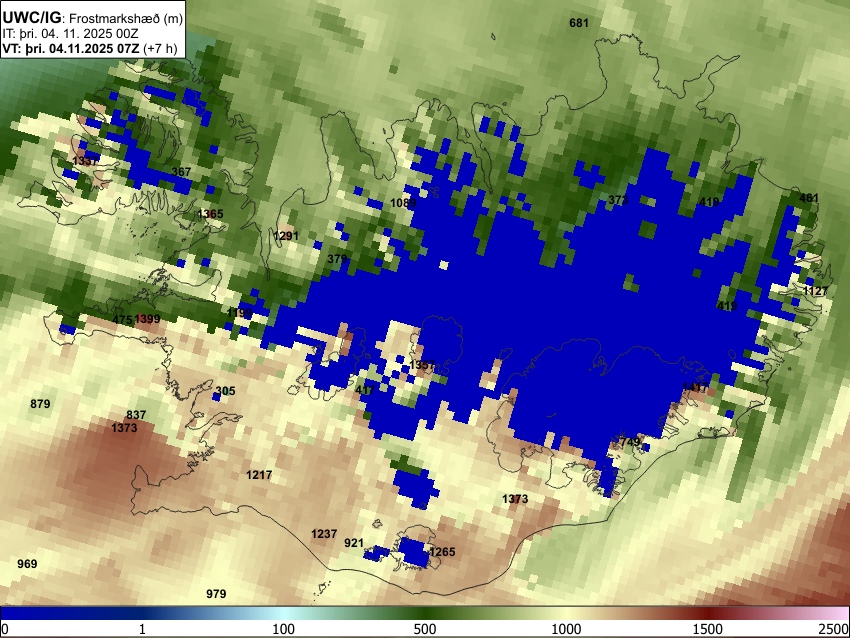The image size is (850, 638).
Task: Click the 969 value over the ocean
Action: pyautogui.click(x=27, y=564)
